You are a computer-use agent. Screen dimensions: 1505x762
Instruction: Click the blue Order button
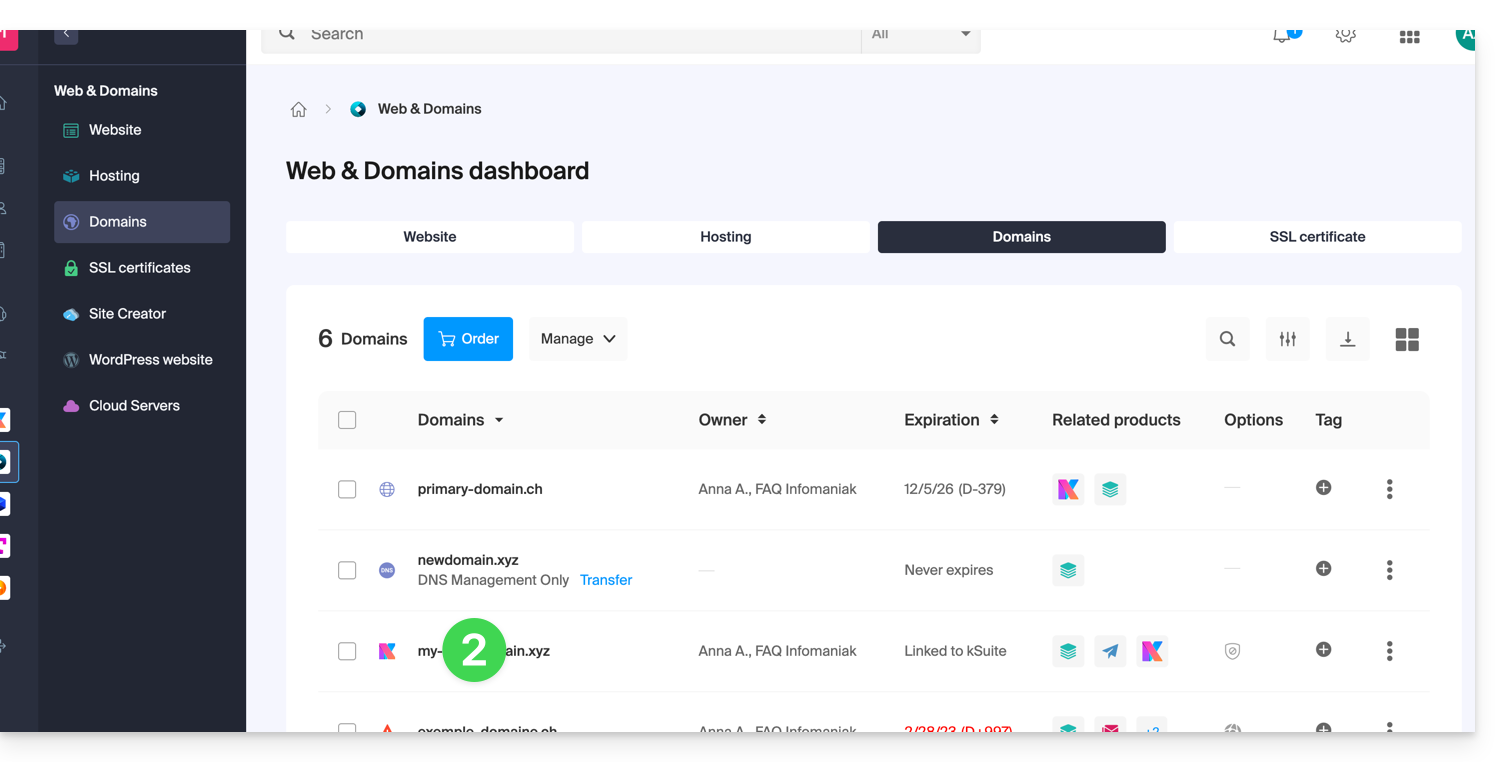468,339
